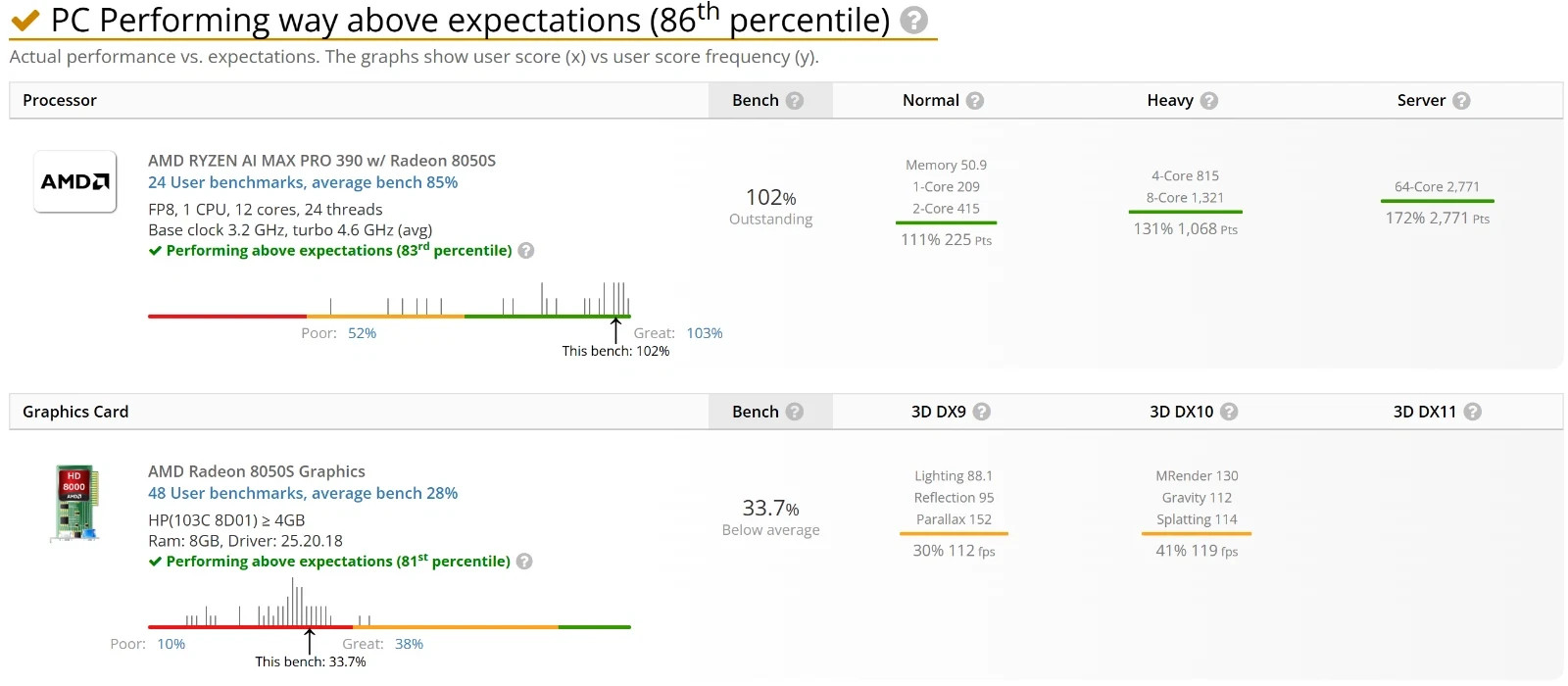Open help icon beside 3D DX9
Screen dimensions: 1568x686
click(x=982, y=412)
